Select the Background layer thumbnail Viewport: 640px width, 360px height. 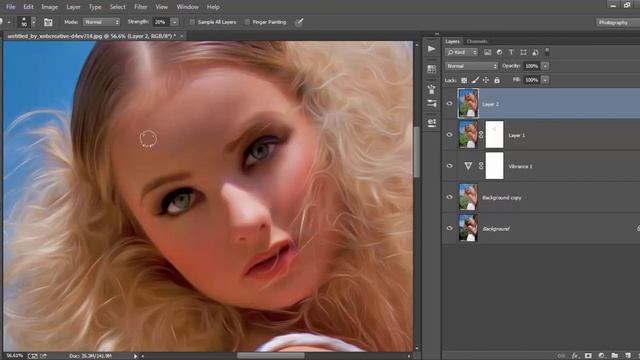(468, 228)
